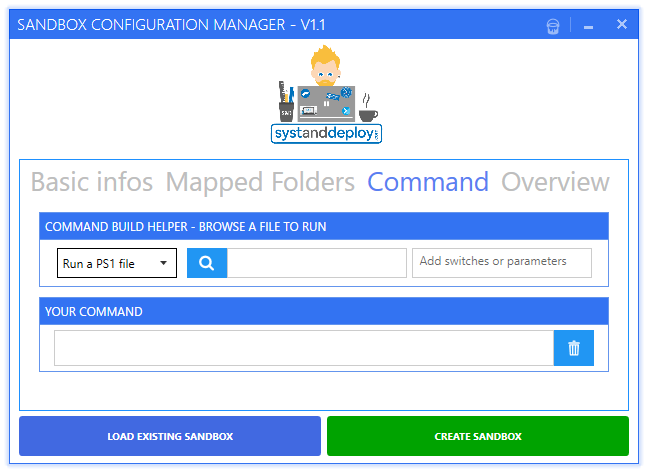
Task: Click inside the Your Command text box
Action: tap(304, 348)
